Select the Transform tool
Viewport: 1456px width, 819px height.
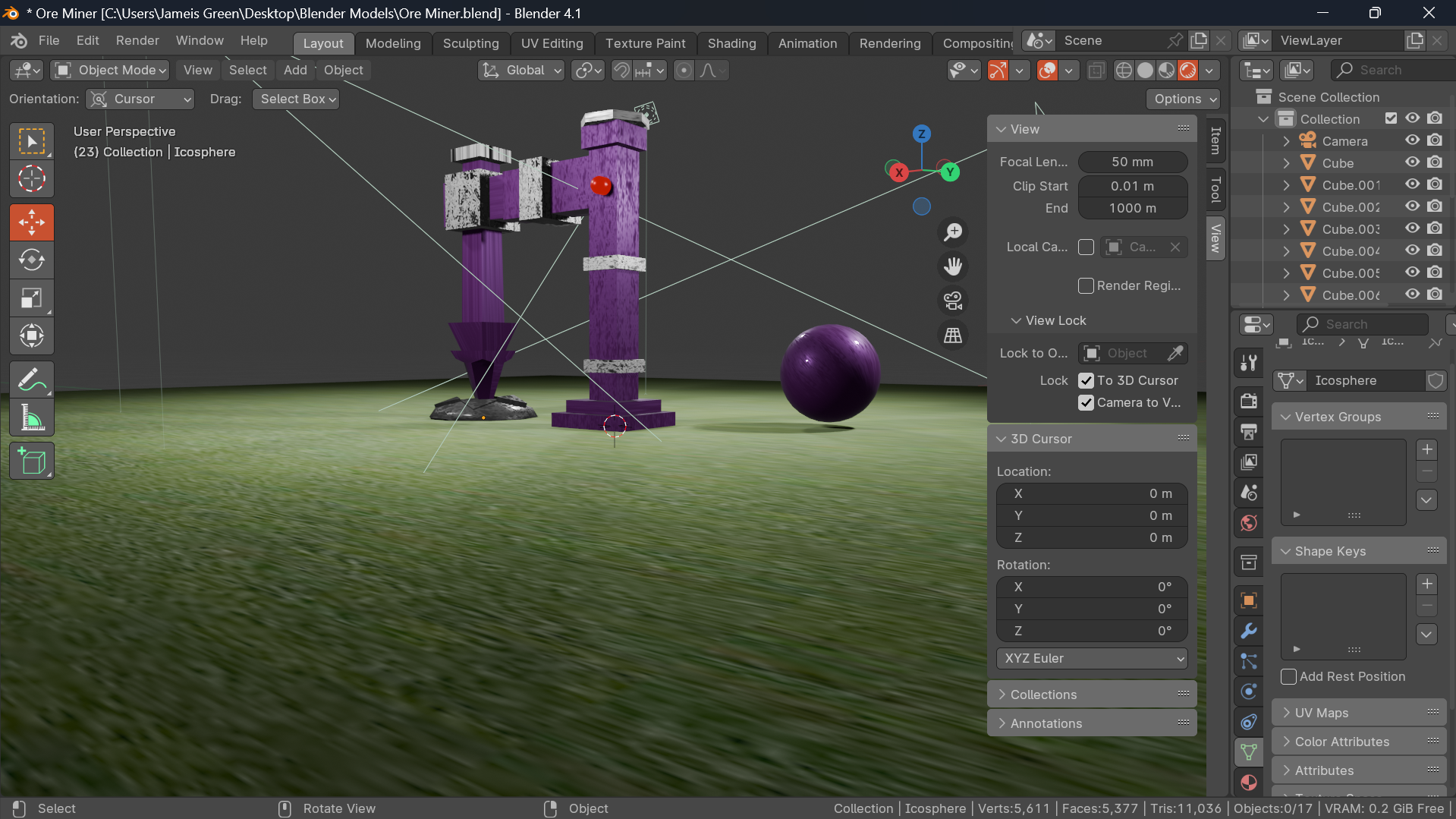pos(32,335)
